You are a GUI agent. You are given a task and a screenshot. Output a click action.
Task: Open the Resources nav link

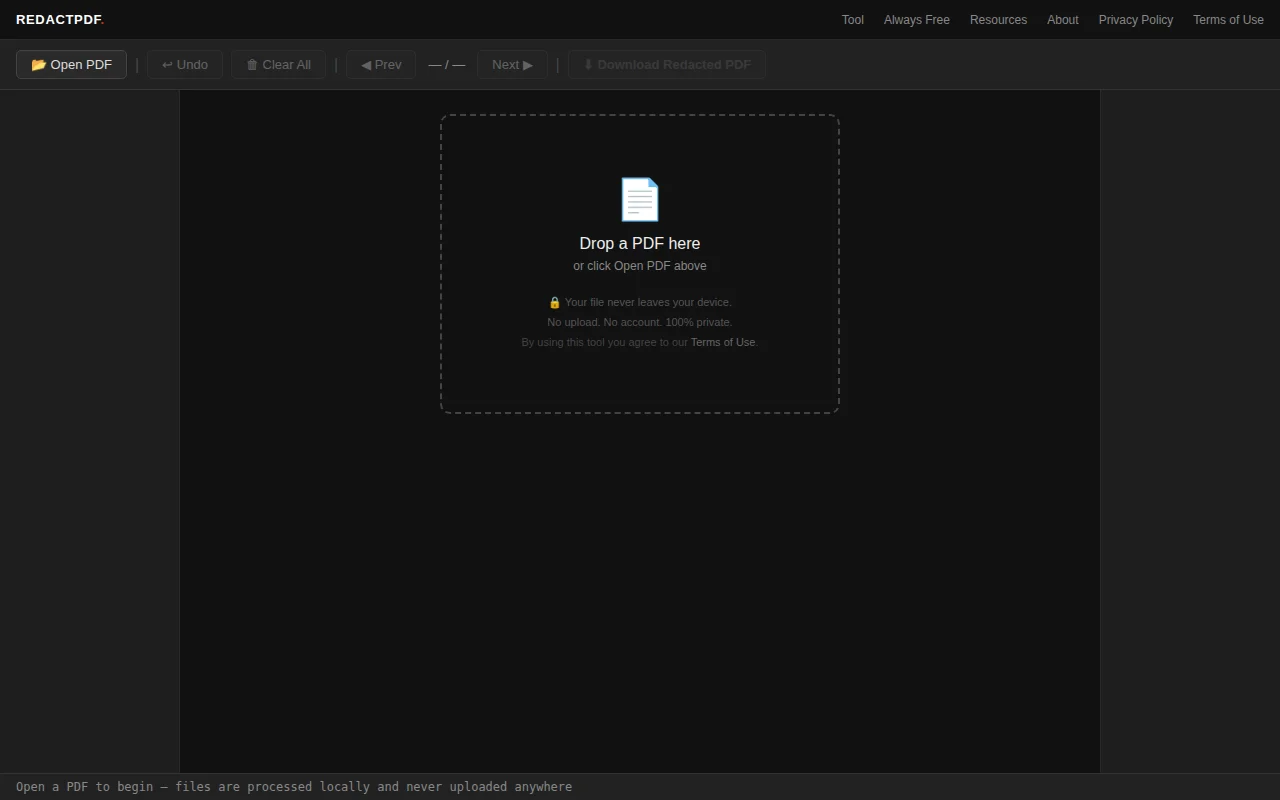998,20
